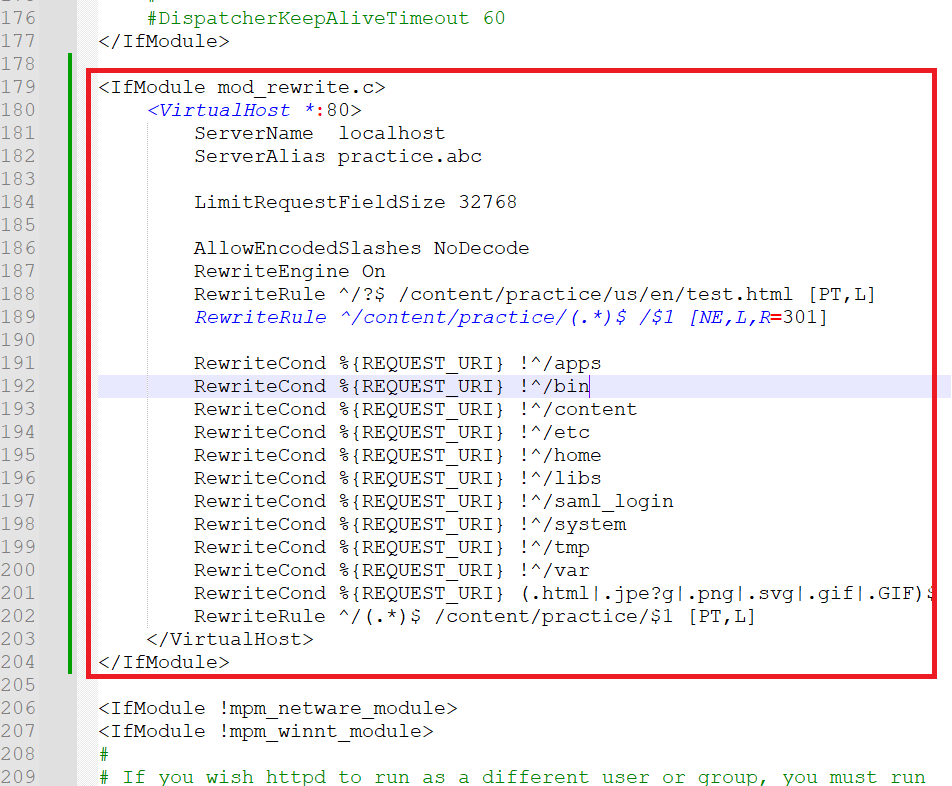Select the ServerAlias practice.abc line
The width and height of the screenshot is (952, 786).
click(337, 156)
